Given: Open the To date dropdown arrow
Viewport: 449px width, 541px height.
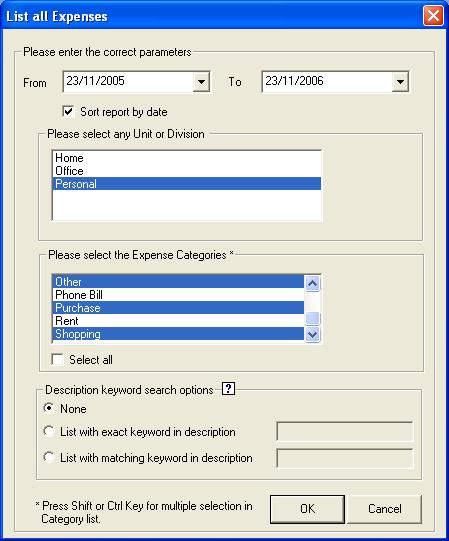Looking at the screenshot, I should tap(400, 82).
